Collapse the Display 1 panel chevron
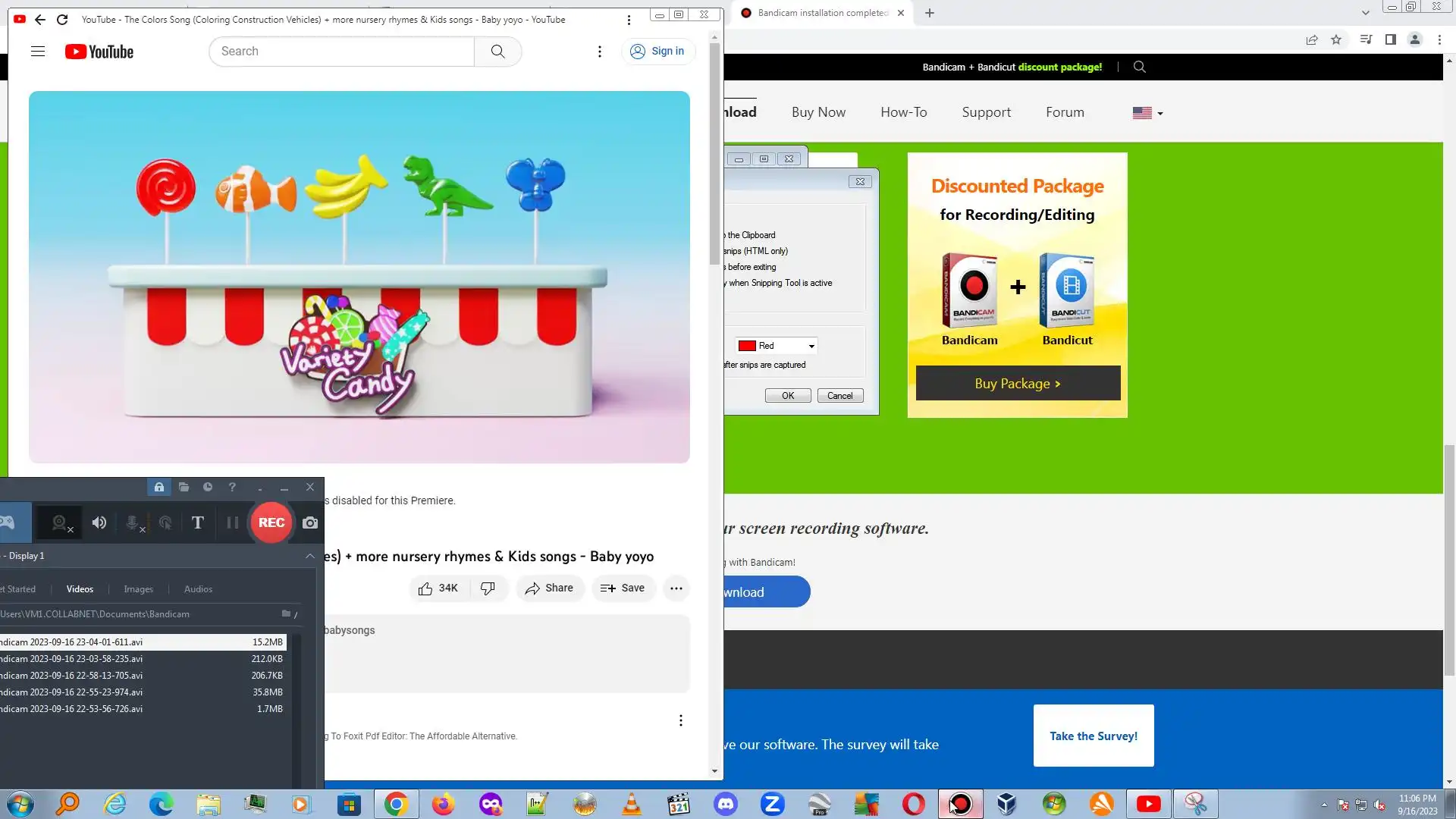The image size is (1456, 819). click(x=309, y=556)
